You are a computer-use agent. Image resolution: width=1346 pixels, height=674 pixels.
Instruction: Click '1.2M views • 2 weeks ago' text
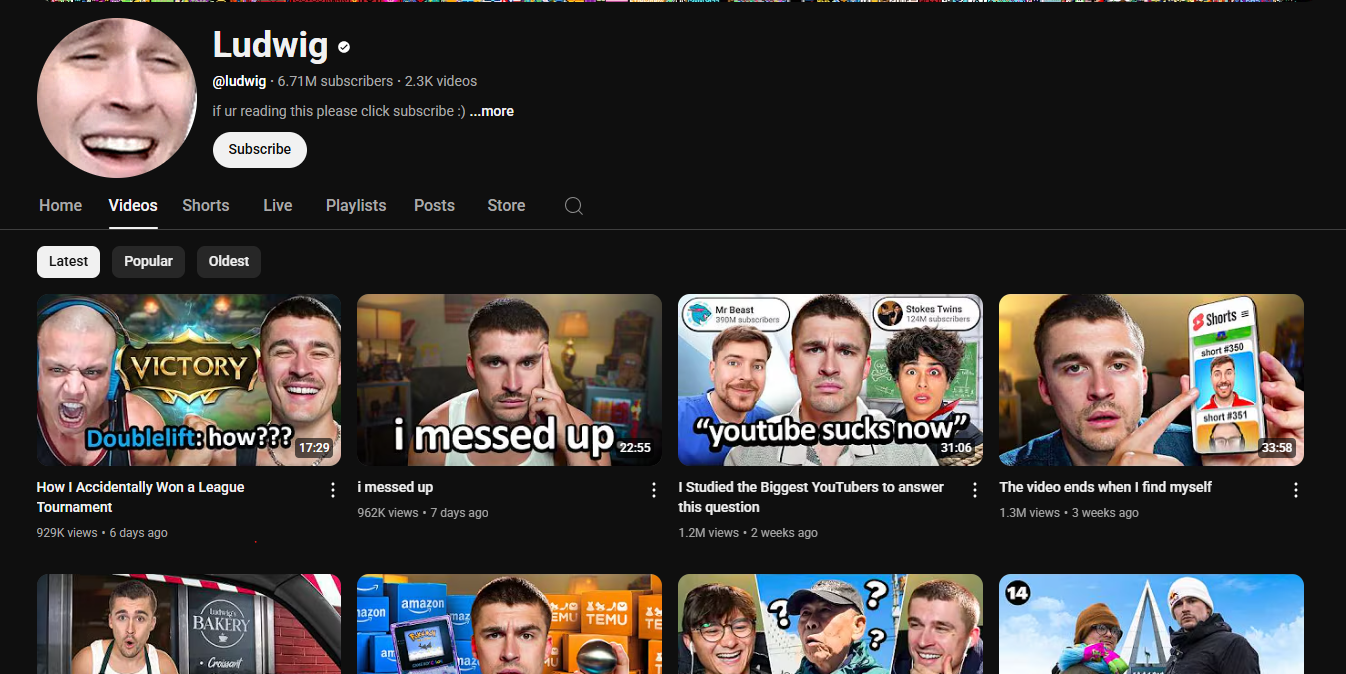tap(748, 533)
